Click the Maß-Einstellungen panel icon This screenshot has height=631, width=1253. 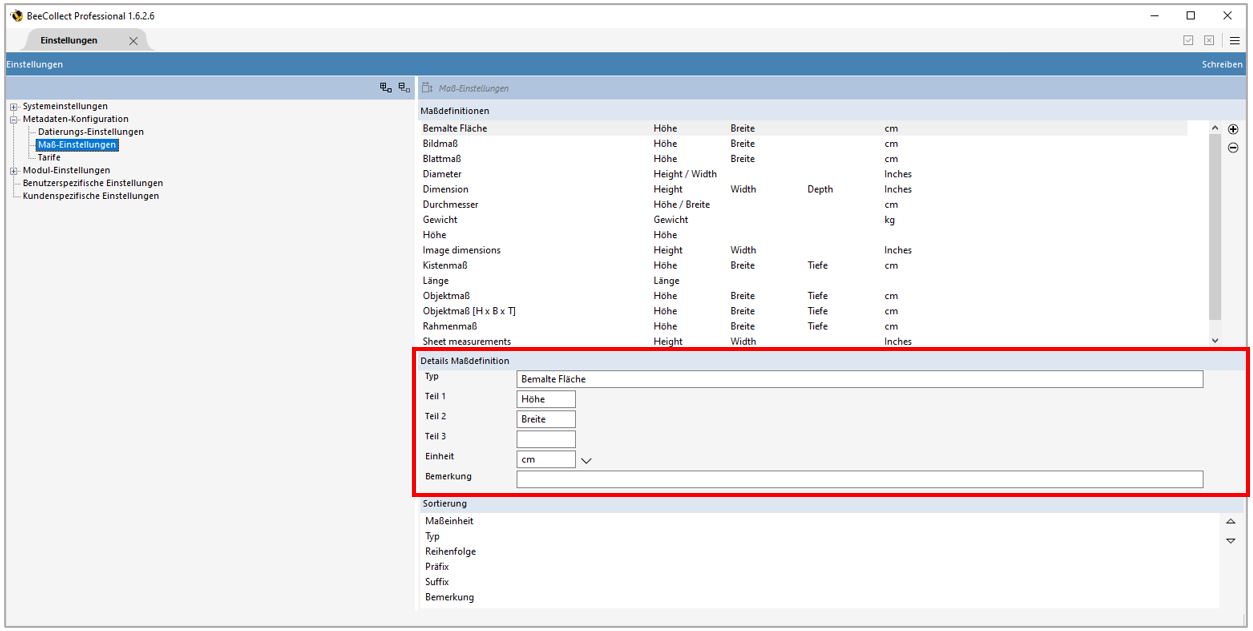click(427, 88)
